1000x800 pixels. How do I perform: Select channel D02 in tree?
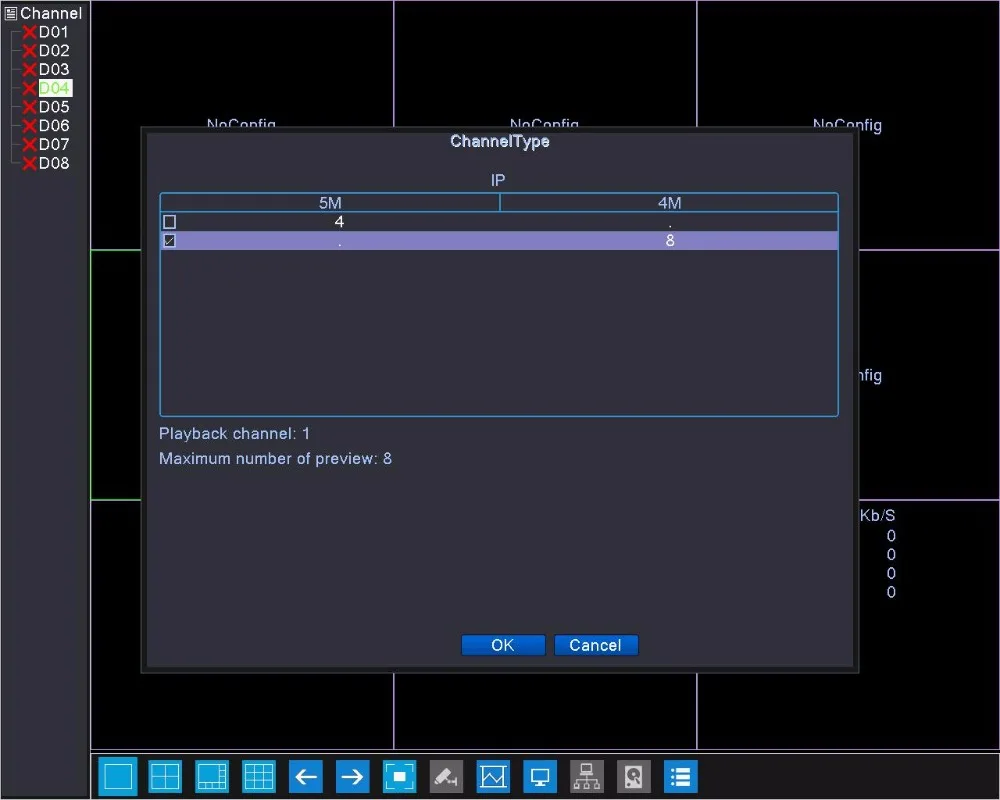click(54, 50)
